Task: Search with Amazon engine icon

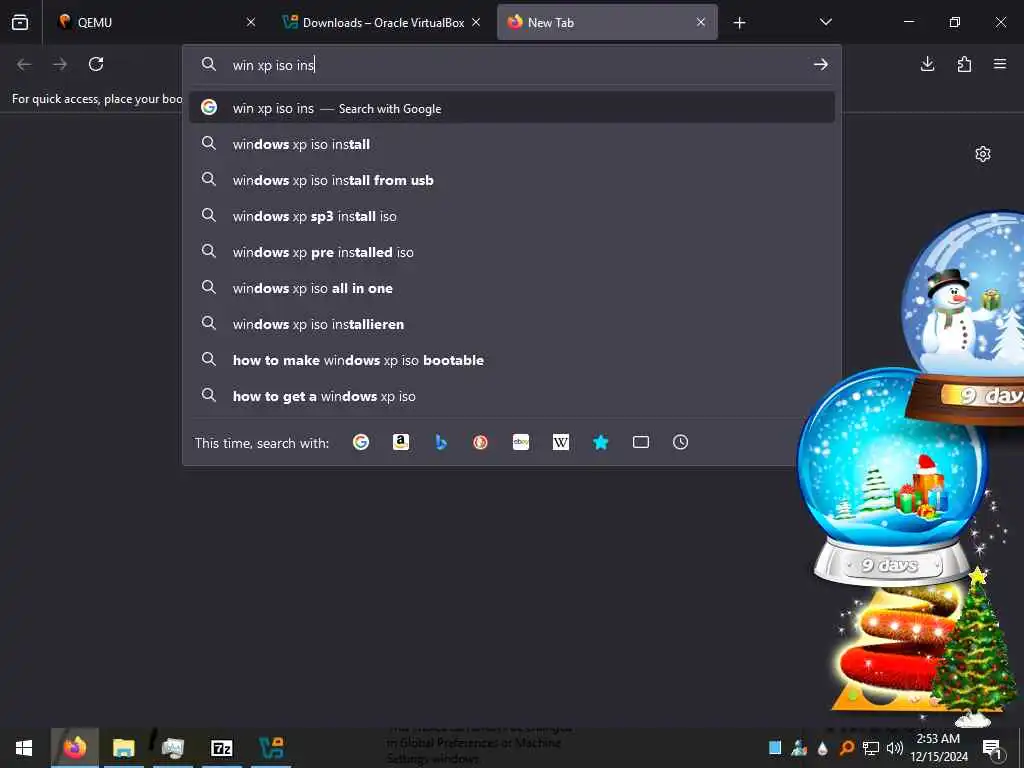Action: tap(401, 442)
